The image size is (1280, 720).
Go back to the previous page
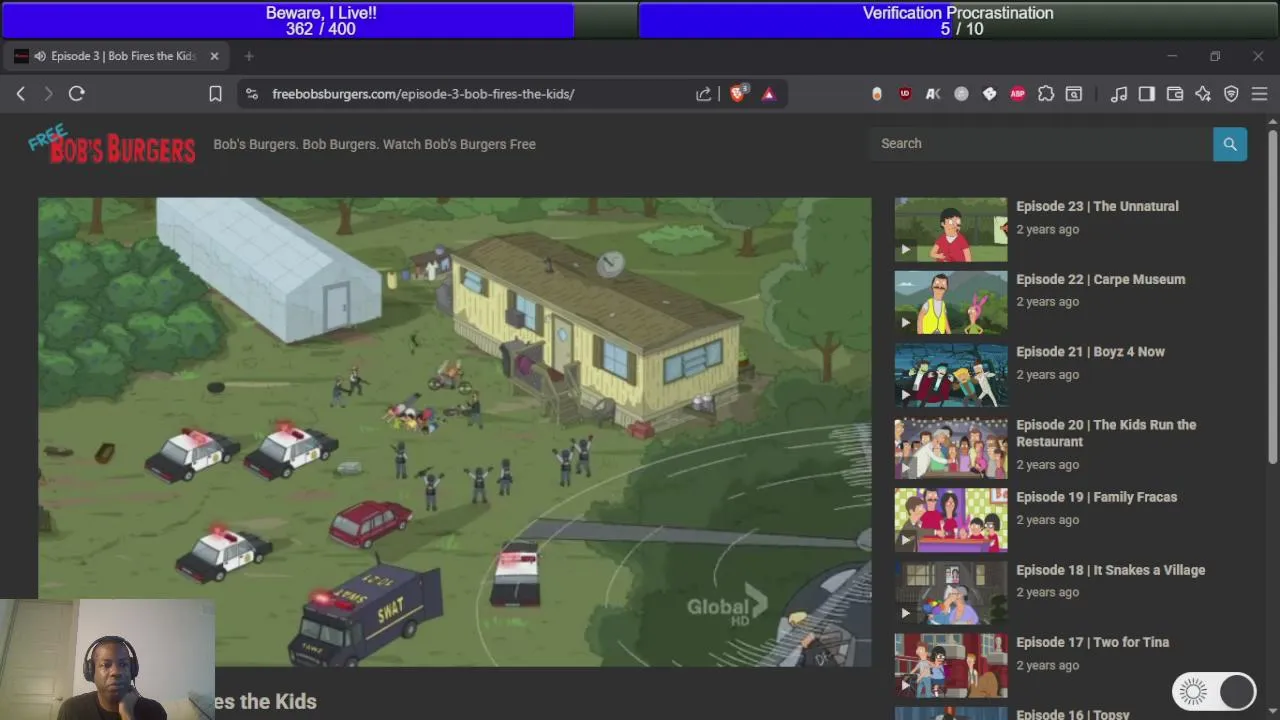[x=20, y=93]
